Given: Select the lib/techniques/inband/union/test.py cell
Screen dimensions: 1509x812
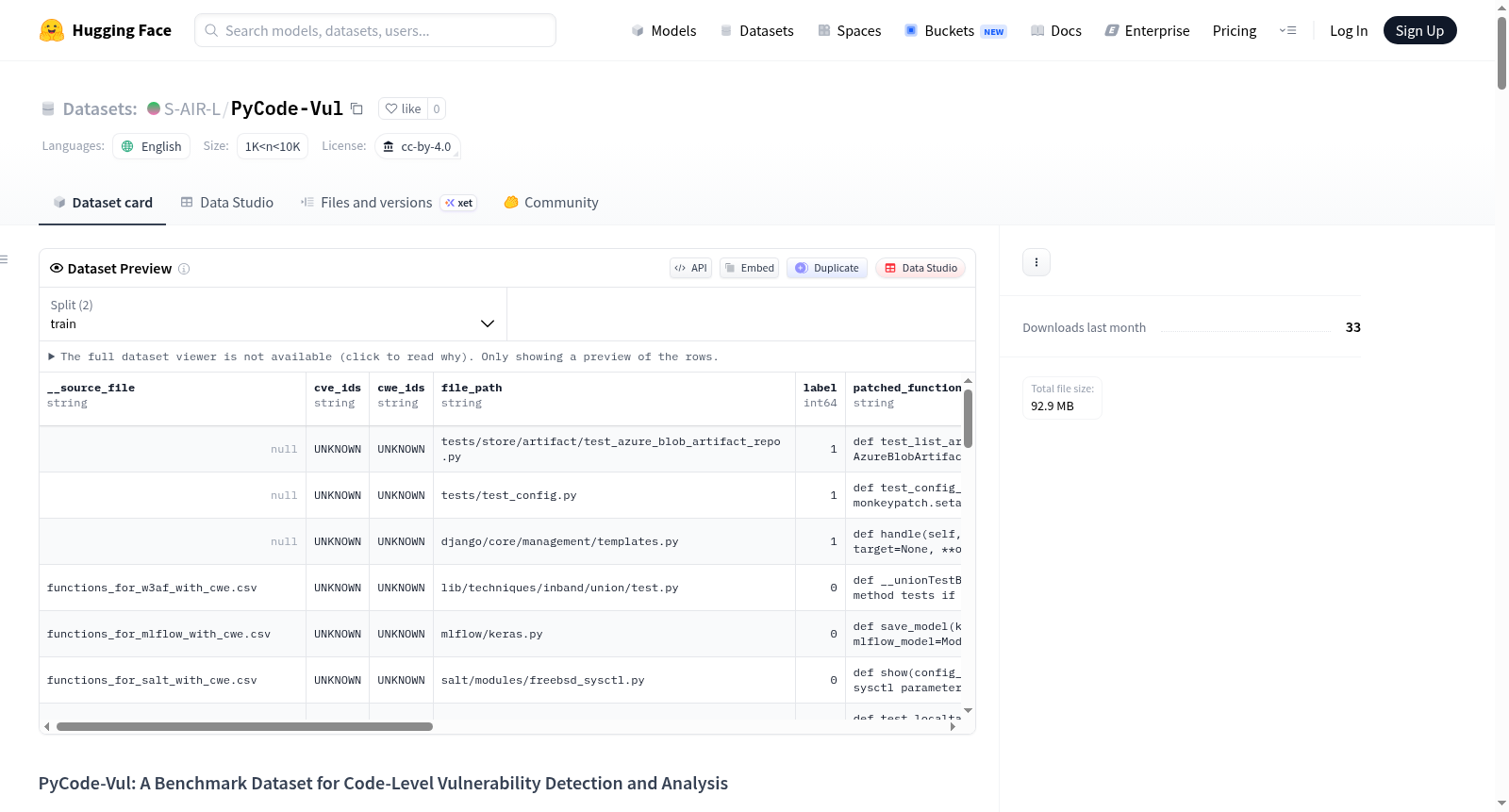Looking at the screenshot, I should [x=614, y=588].
